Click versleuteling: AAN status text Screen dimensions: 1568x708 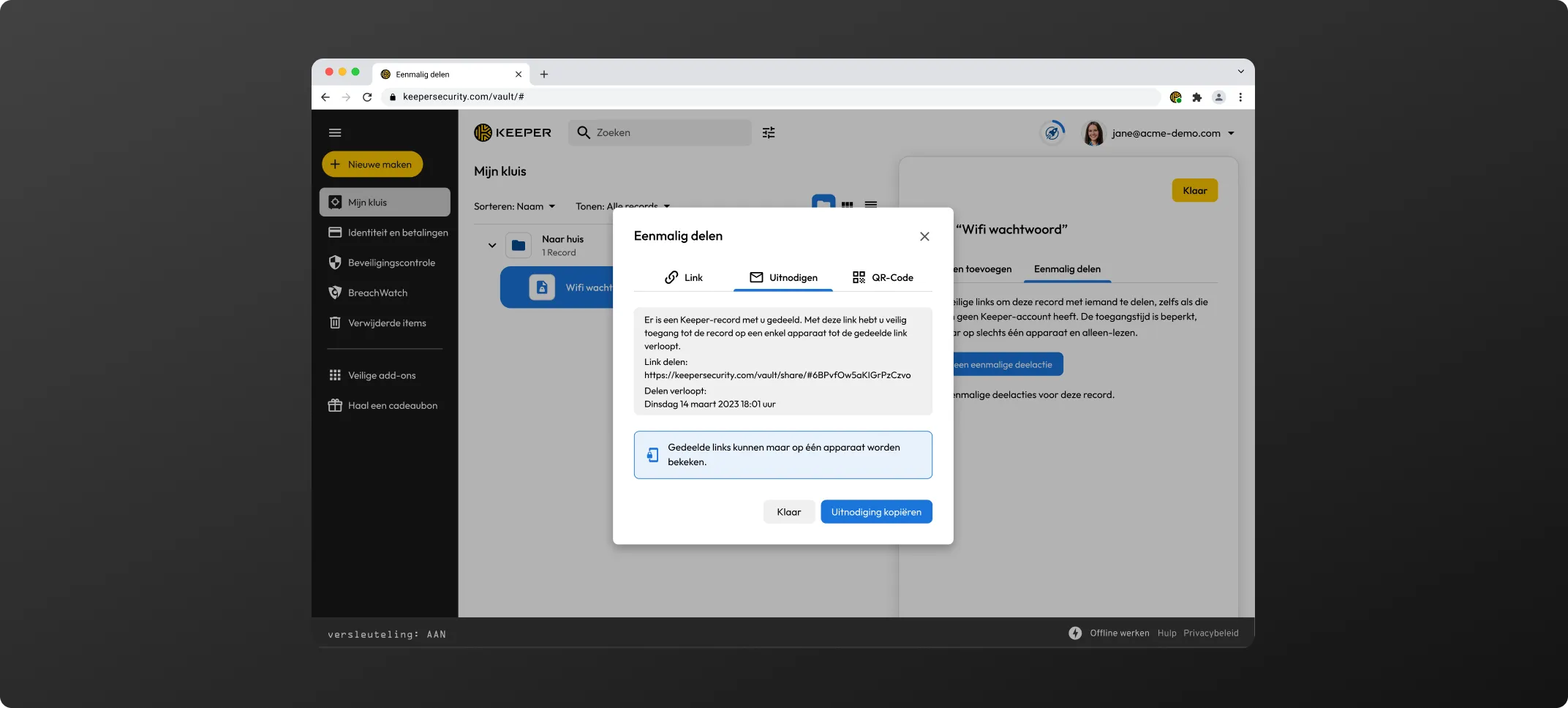[387, 634]
